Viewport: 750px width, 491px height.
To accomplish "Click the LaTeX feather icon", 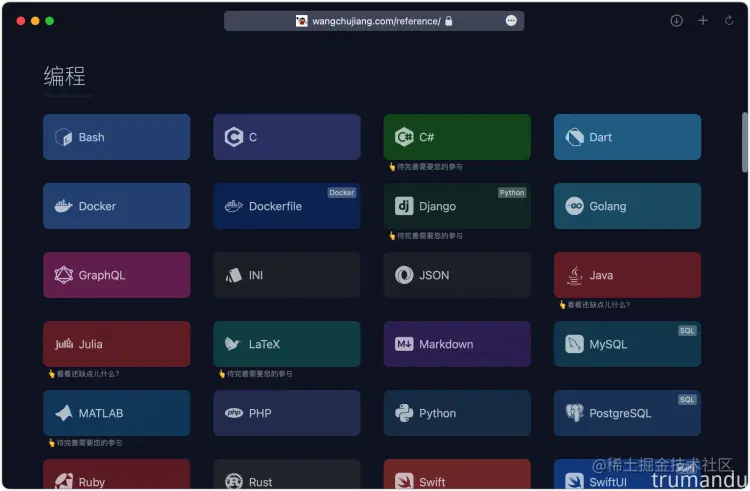I will click(233, 344).
